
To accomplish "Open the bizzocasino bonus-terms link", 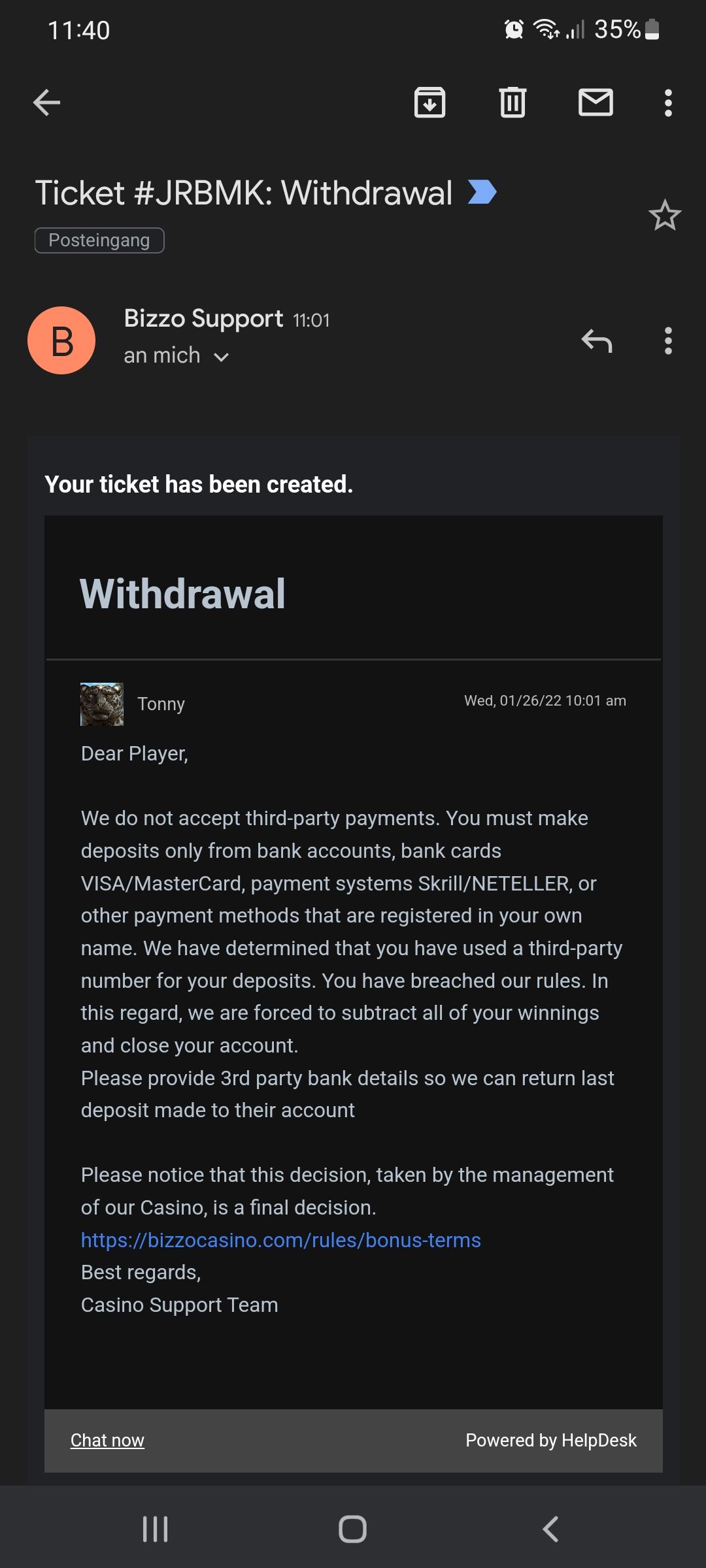I will (280, 1240).
